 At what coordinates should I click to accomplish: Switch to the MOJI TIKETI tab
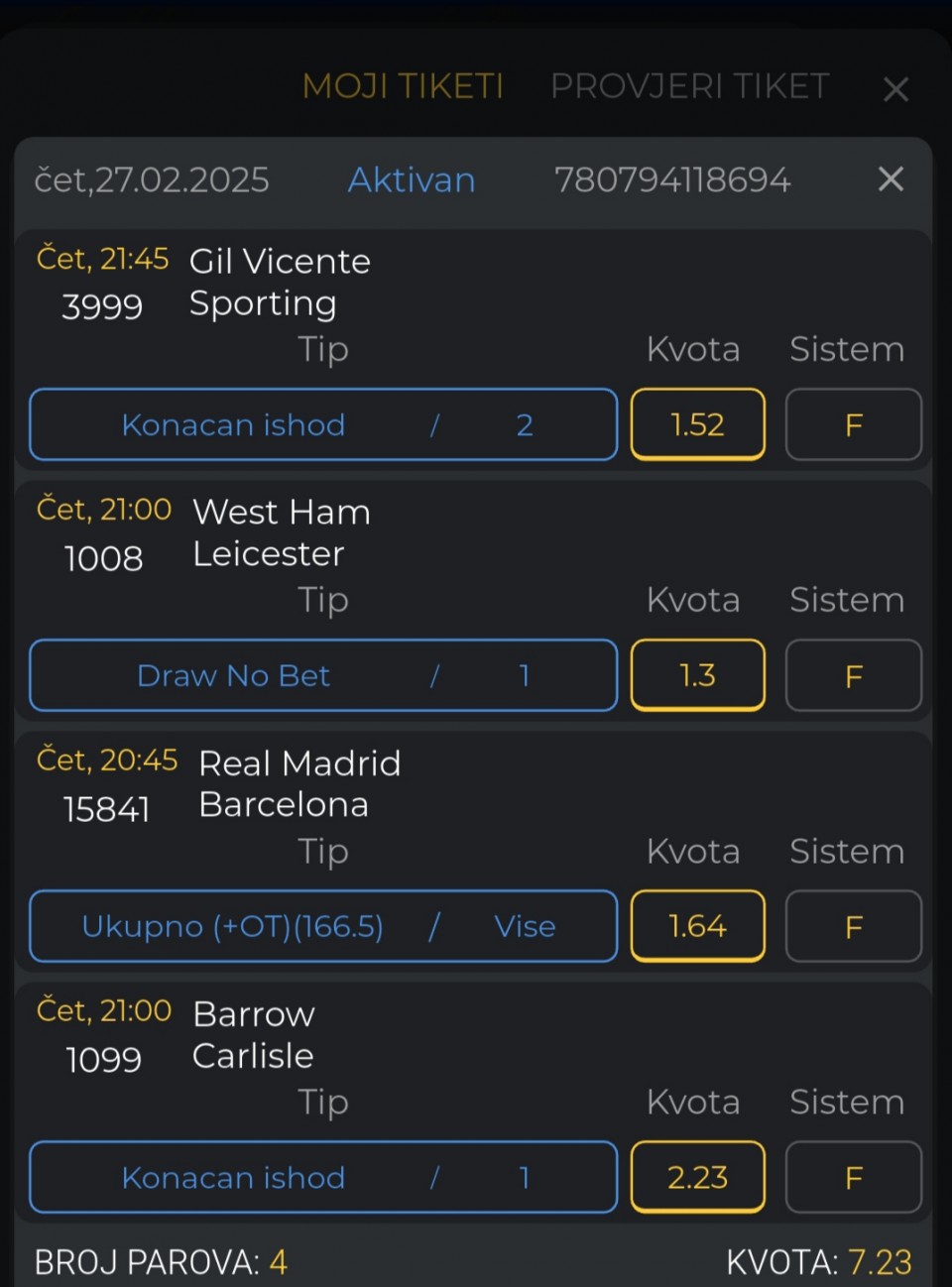tap(403, 86)
